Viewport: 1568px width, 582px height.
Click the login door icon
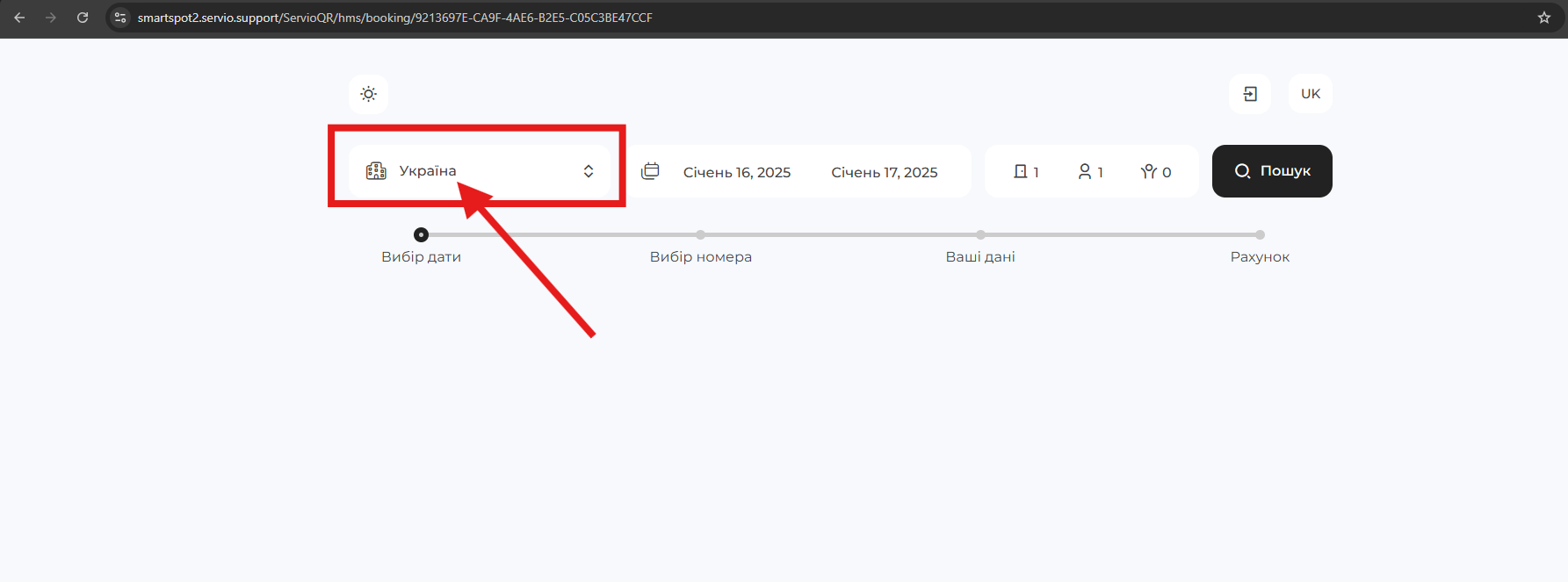pyautogui.click(x=1250, y=94)
